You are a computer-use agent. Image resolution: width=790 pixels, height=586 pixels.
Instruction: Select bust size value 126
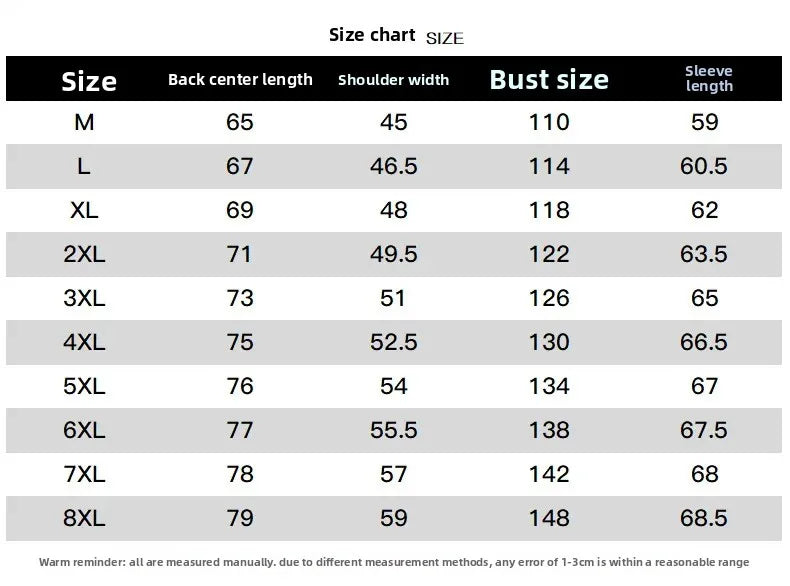549,298
